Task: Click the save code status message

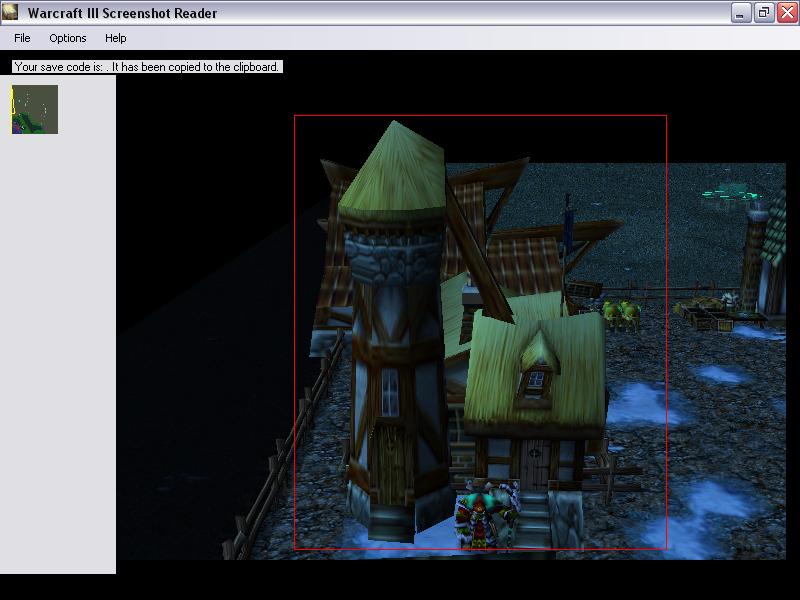Action: (147, 67)
